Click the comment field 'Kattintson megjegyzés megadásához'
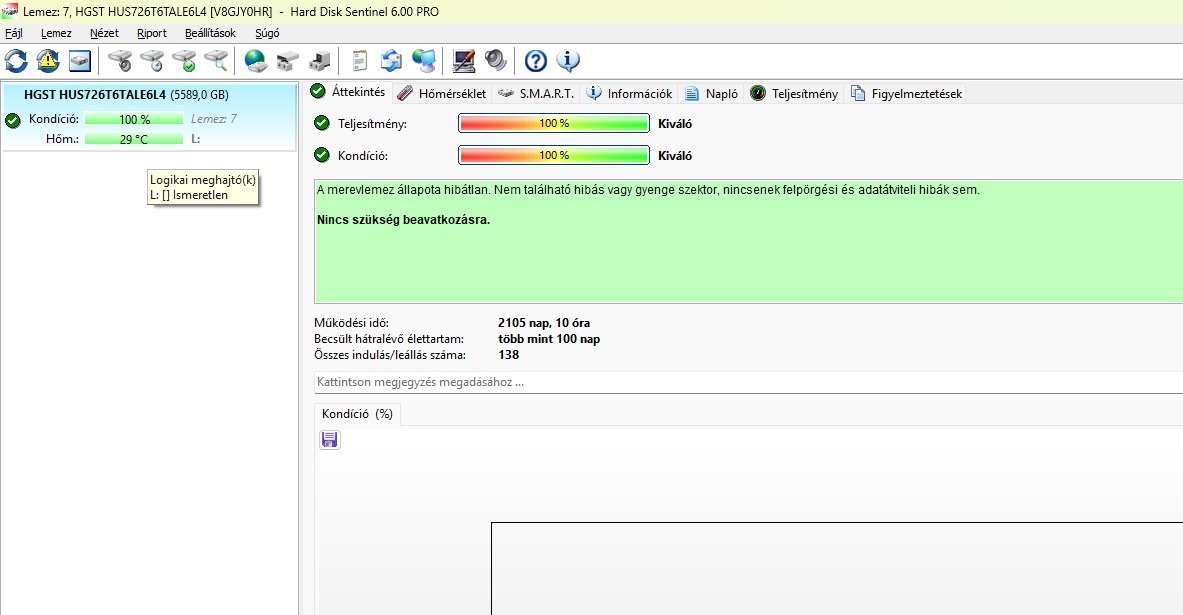The height and width of the screenshot is (615, 1183). (748, 382)
